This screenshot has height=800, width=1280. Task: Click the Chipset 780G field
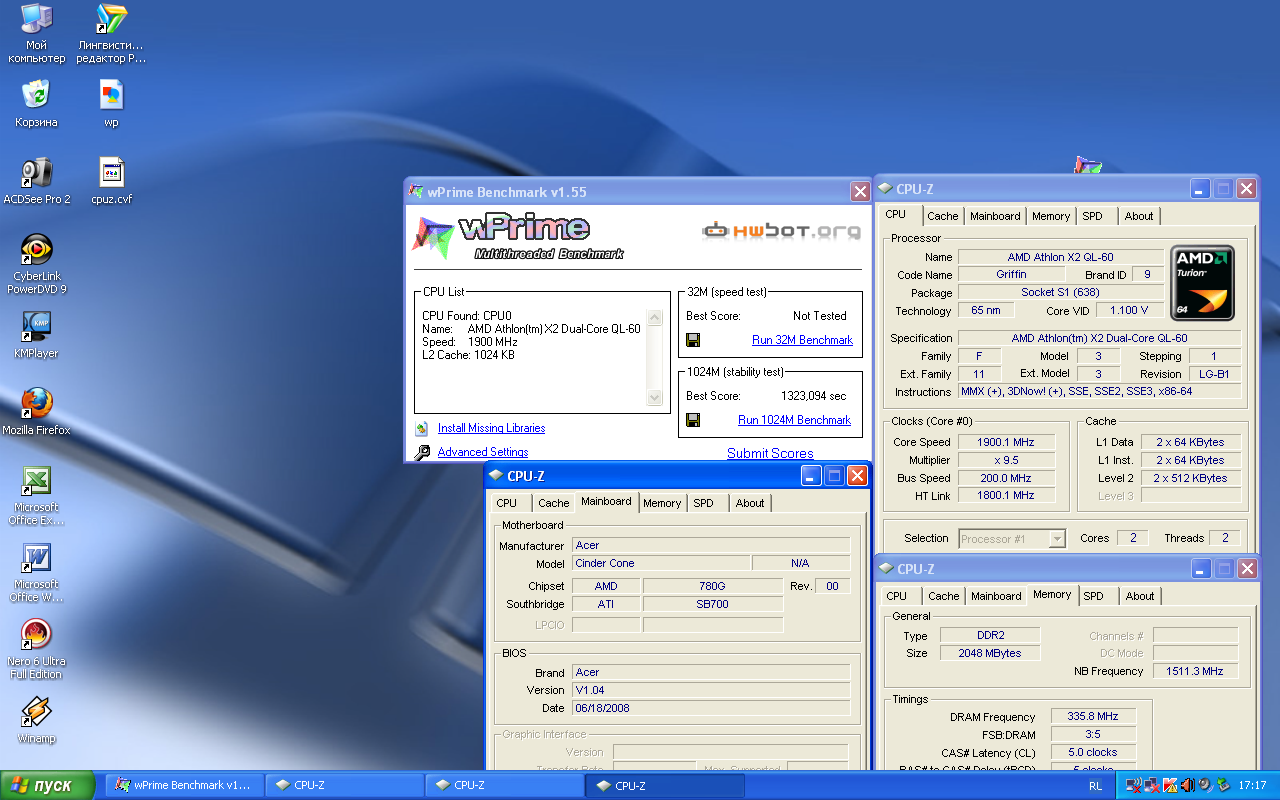(712, 586)
